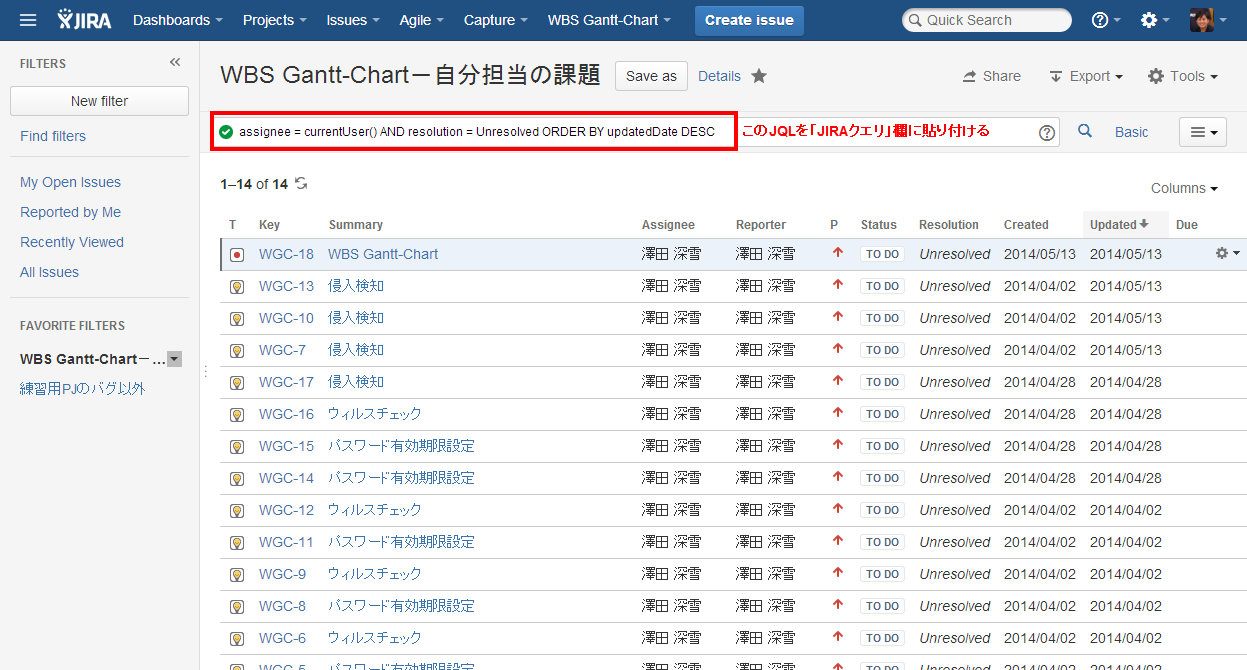Open favorite filter WBS Gantt-Chart dropdown arrow

point(174,359)
